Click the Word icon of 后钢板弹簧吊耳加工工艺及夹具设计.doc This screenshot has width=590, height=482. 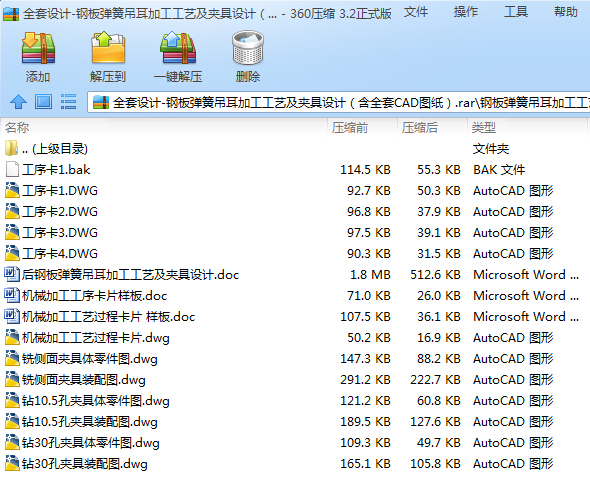pos(12,274)
